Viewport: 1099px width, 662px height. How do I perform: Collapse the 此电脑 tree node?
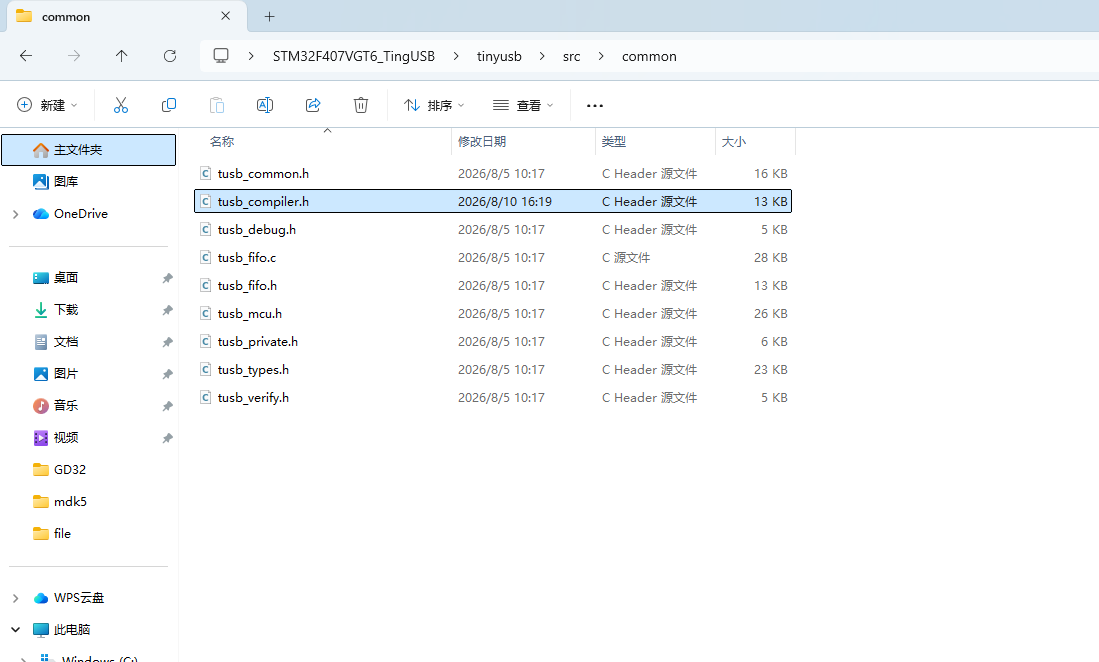15,630
